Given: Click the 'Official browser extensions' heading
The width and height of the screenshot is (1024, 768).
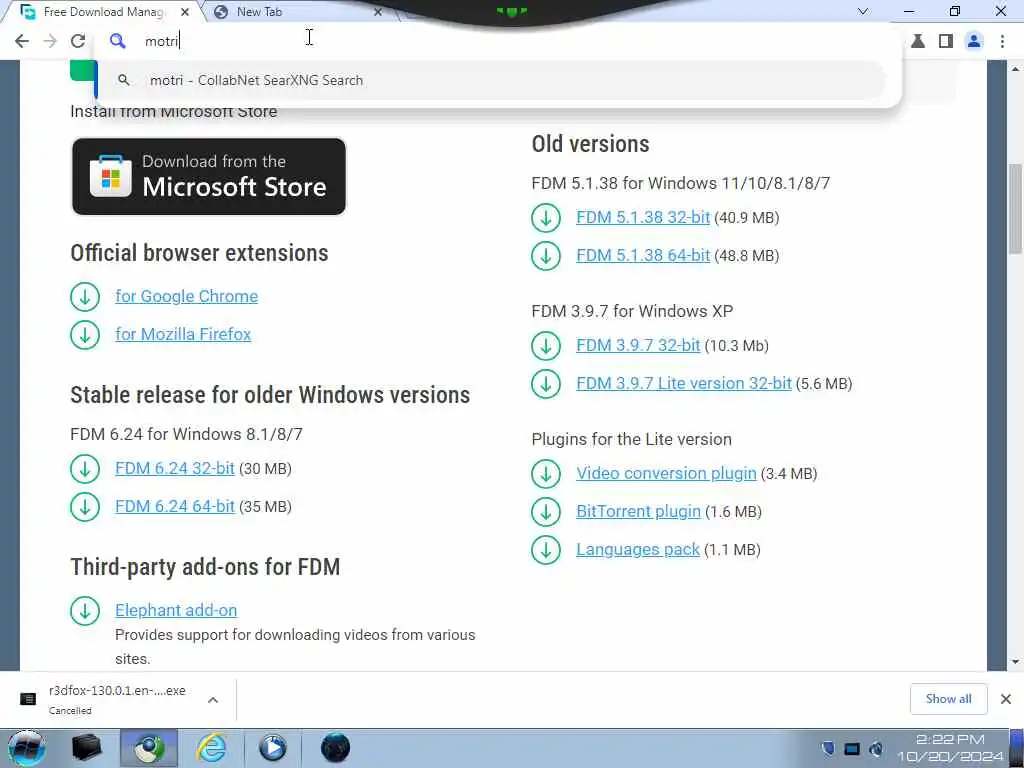Looking at the screenshot, I should click(x=199, y=253).
